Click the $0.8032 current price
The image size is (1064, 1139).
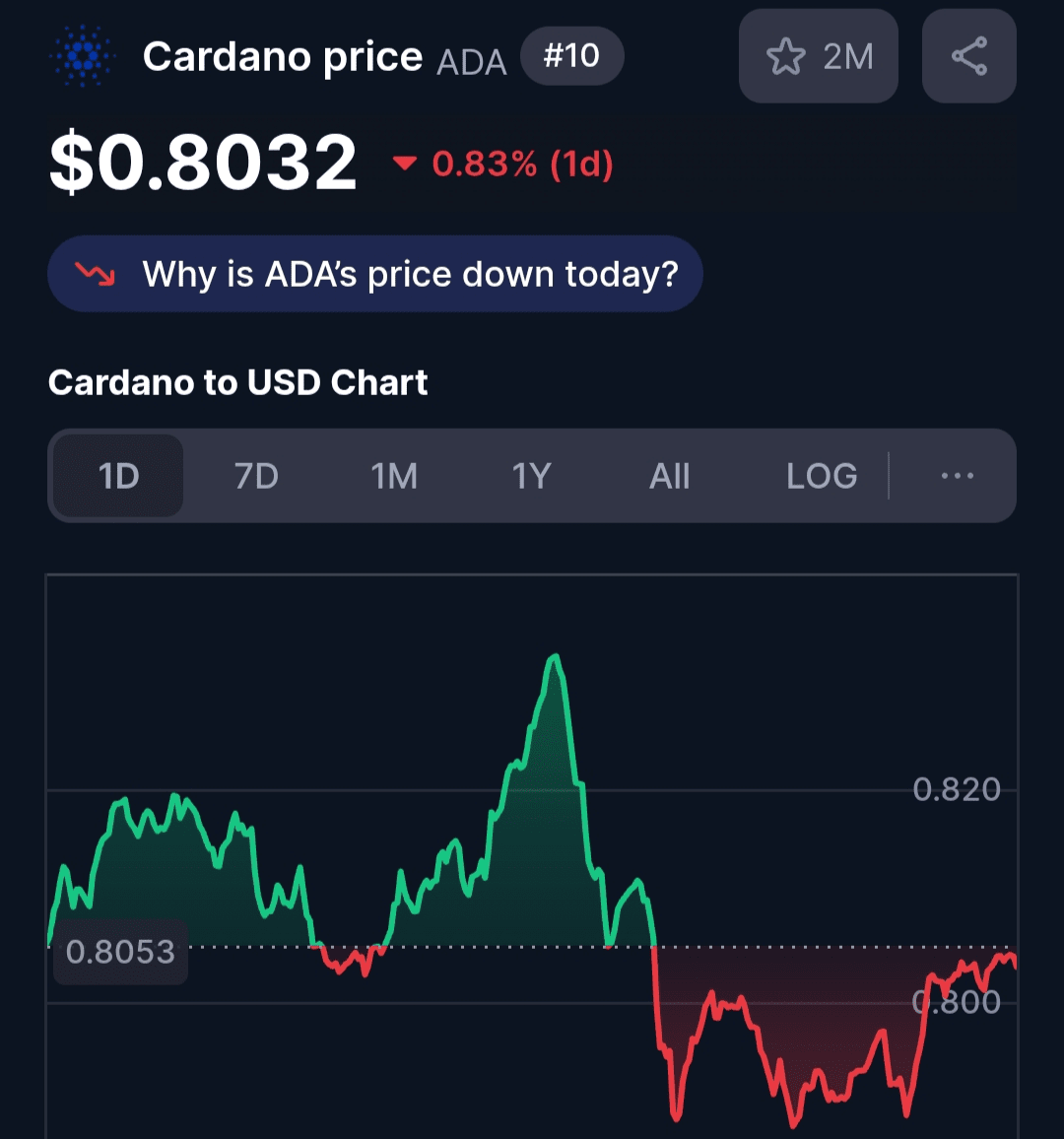pyautogui.click(x=203, y=163)
